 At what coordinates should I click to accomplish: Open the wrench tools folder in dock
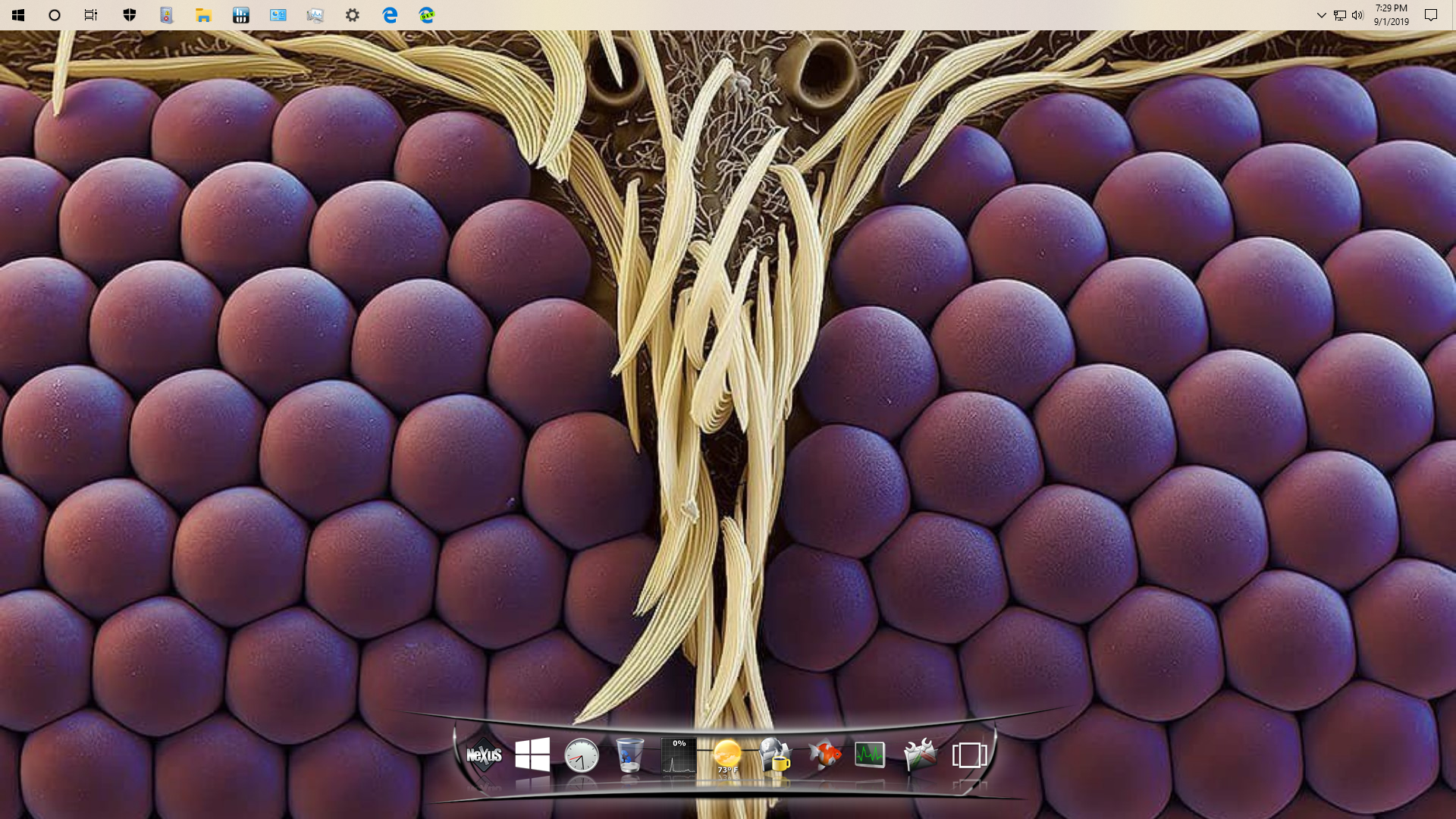[920, 755]
